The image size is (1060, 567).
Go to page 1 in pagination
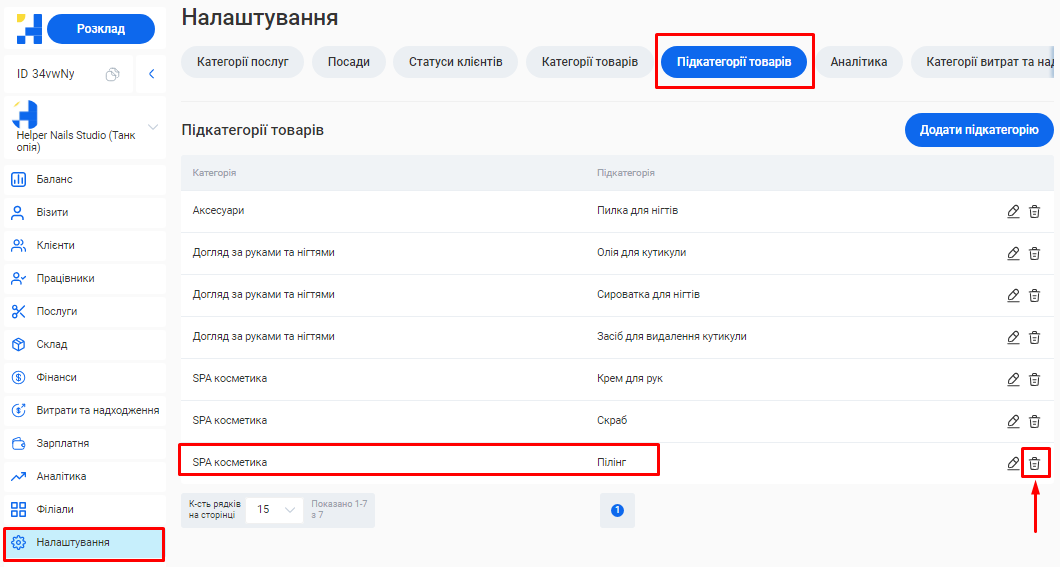[617, 510]
